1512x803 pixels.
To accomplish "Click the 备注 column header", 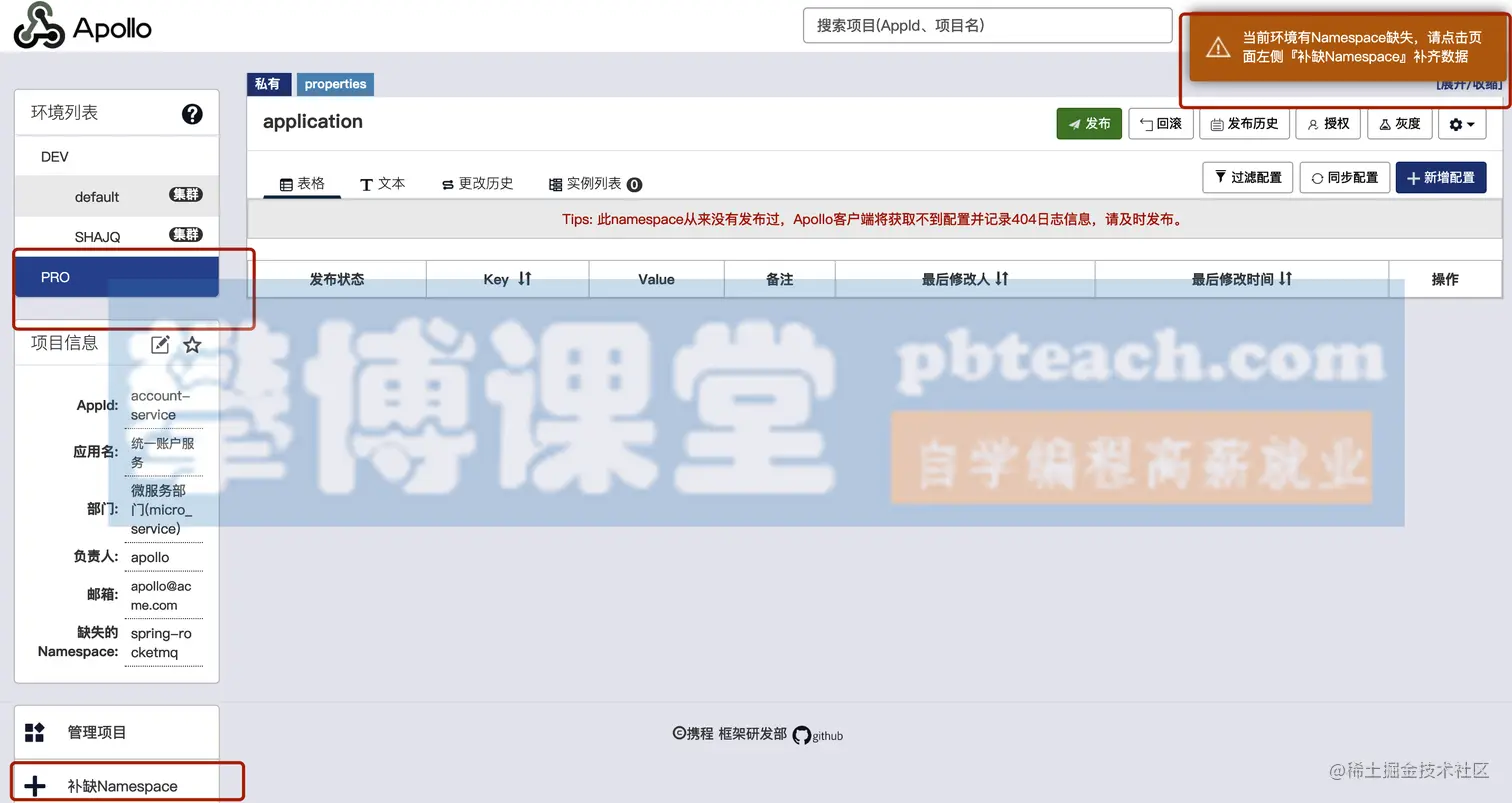I will tap(780, 279).
